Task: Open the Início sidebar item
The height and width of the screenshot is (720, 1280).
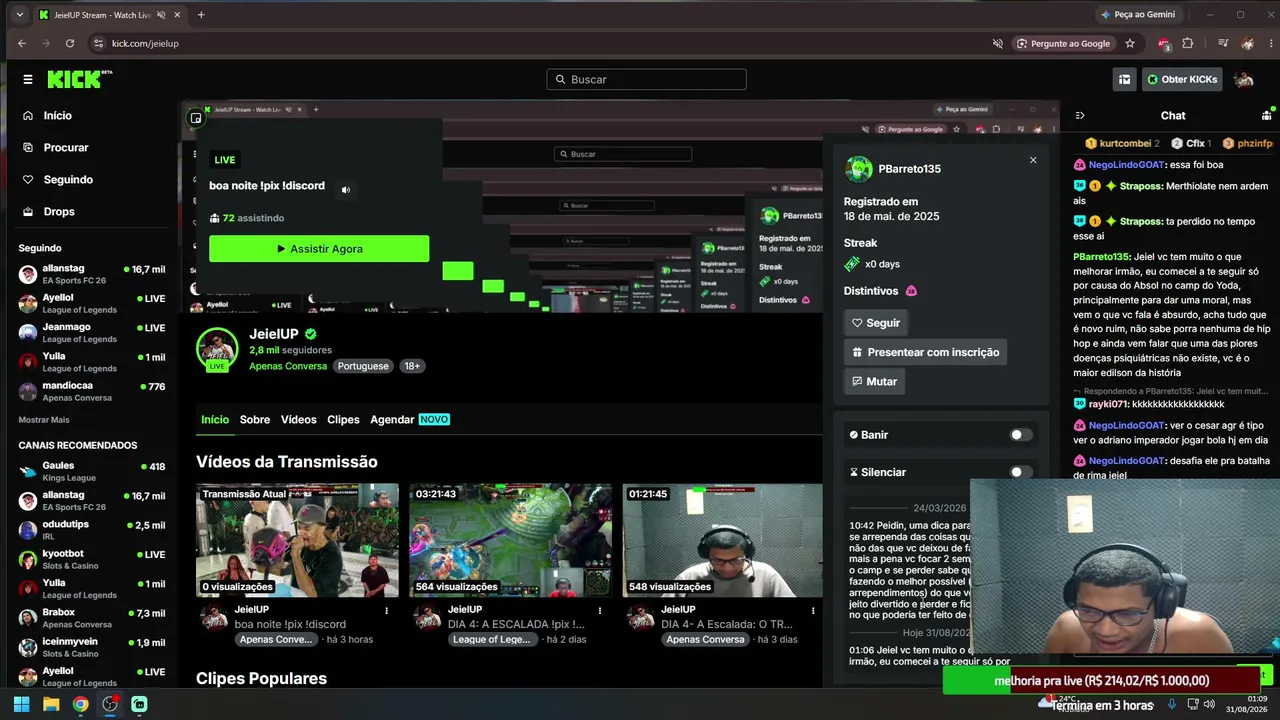Action: point(47,116)
